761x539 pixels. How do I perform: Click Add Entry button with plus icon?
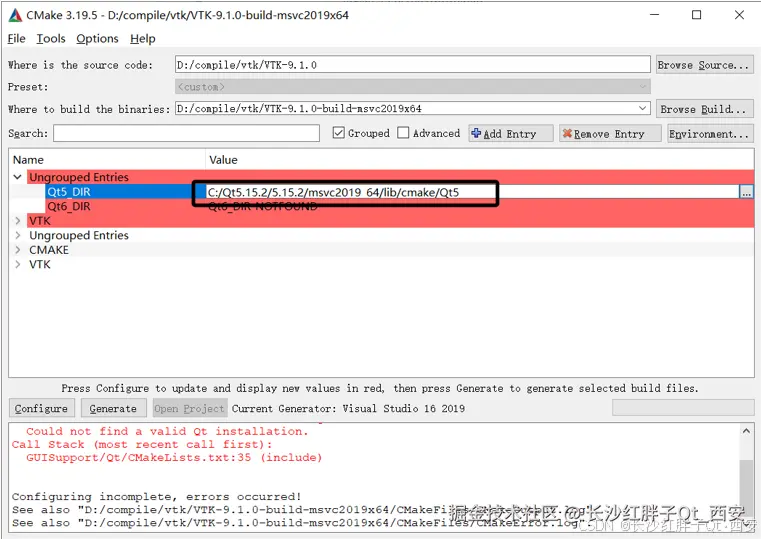click(x=511, y=133)
